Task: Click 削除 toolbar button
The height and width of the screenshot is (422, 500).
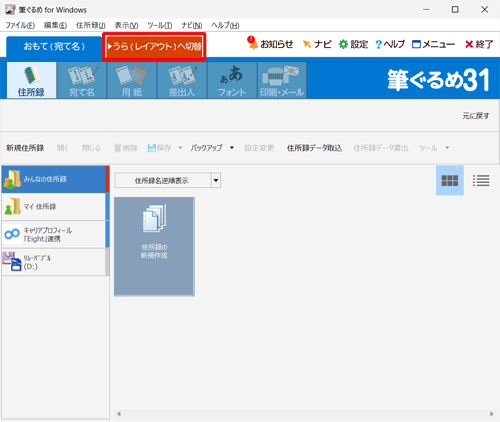Action: click(126, 148)
